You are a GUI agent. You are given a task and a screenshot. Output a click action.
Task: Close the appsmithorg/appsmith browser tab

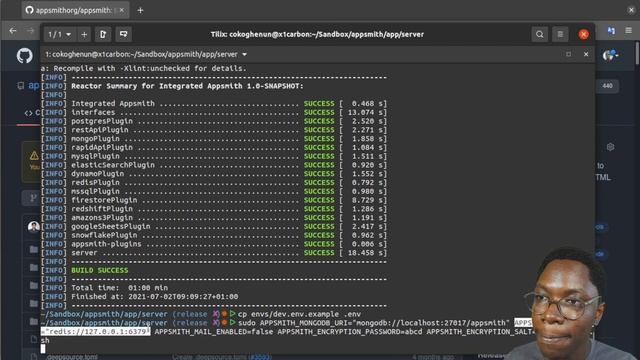(122, 10)
